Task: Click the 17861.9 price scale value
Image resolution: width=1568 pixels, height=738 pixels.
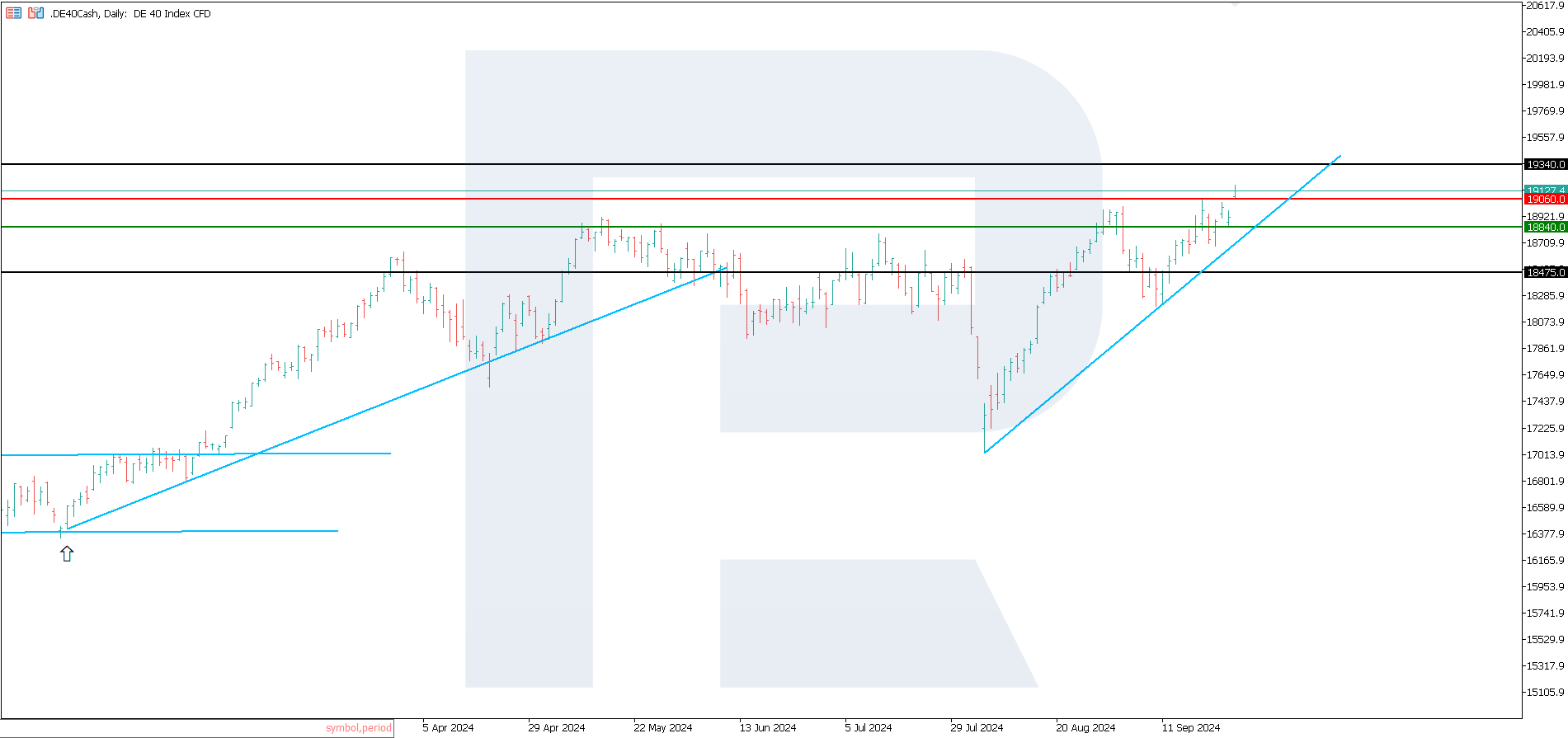Action: 1545,349
